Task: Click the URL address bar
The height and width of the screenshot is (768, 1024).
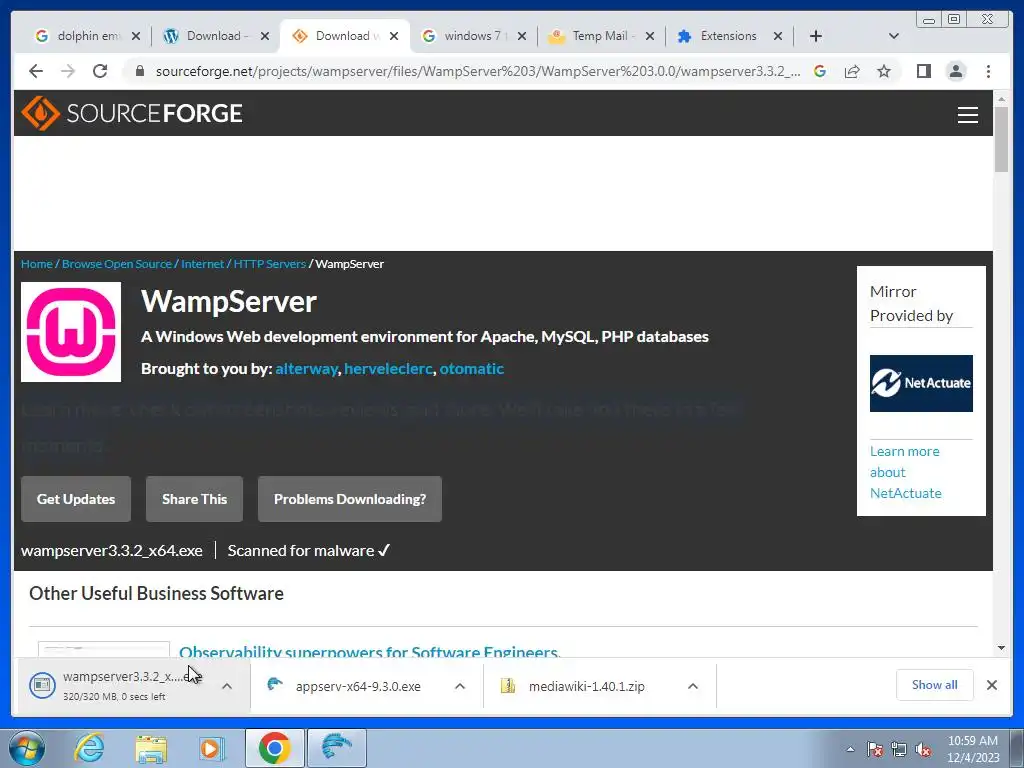Action: (477, 71)
